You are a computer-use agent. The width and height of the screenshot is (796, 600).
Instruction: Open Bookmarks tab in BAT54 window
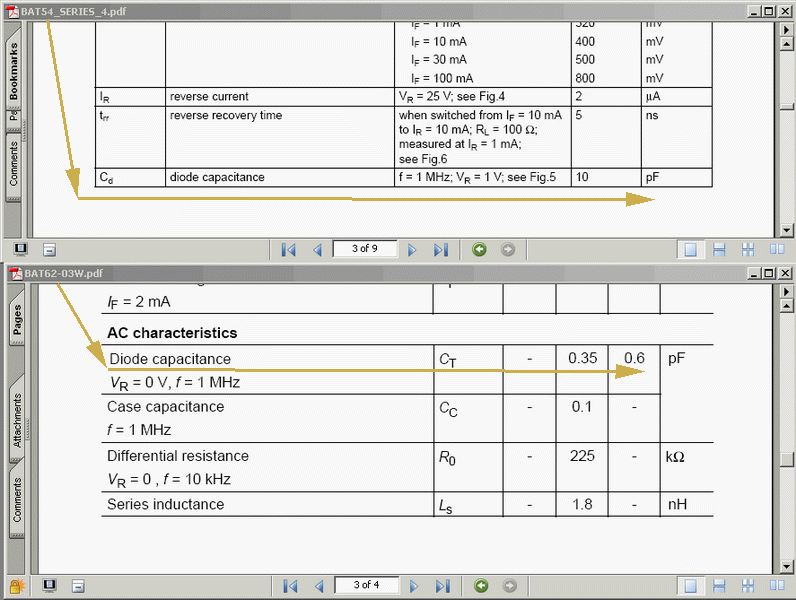[x=14, y=70]
